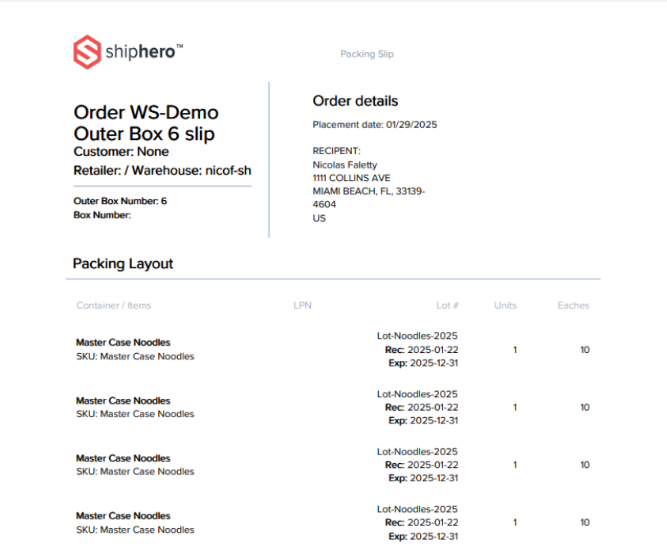Screen dimensions: 667x547
Task: Select the Outer Box Number: 6 field
Action: [120, 201]
